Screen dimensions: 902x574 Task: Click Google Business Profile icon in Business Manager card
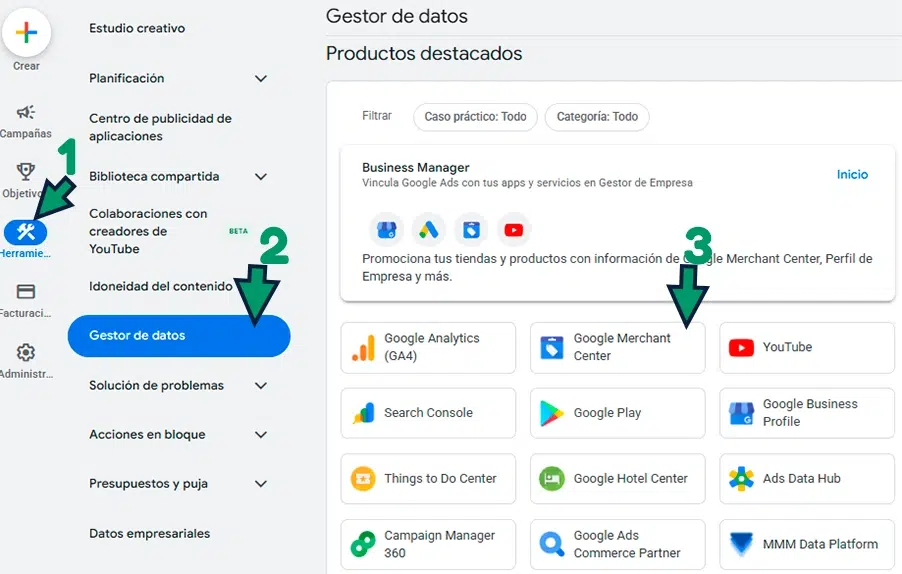click(x=387, y=230)
